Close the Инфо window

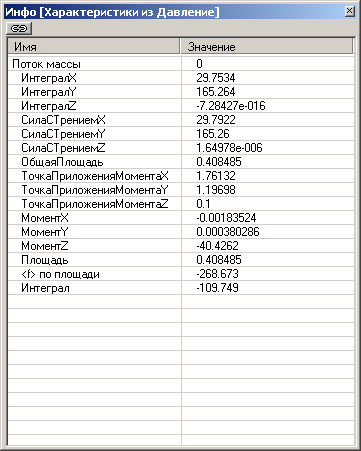coord(349,11)
